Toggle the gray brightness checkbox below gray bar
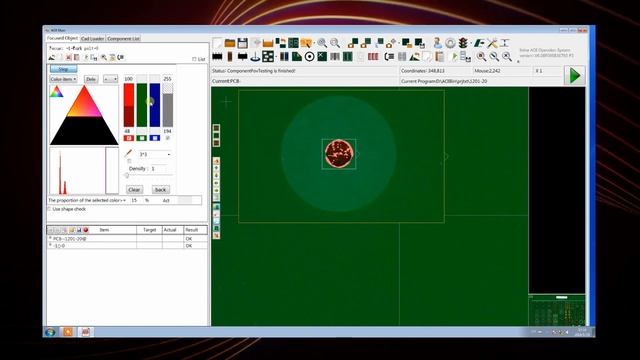The width and height of the screenshot is (640, 360). 168,138
